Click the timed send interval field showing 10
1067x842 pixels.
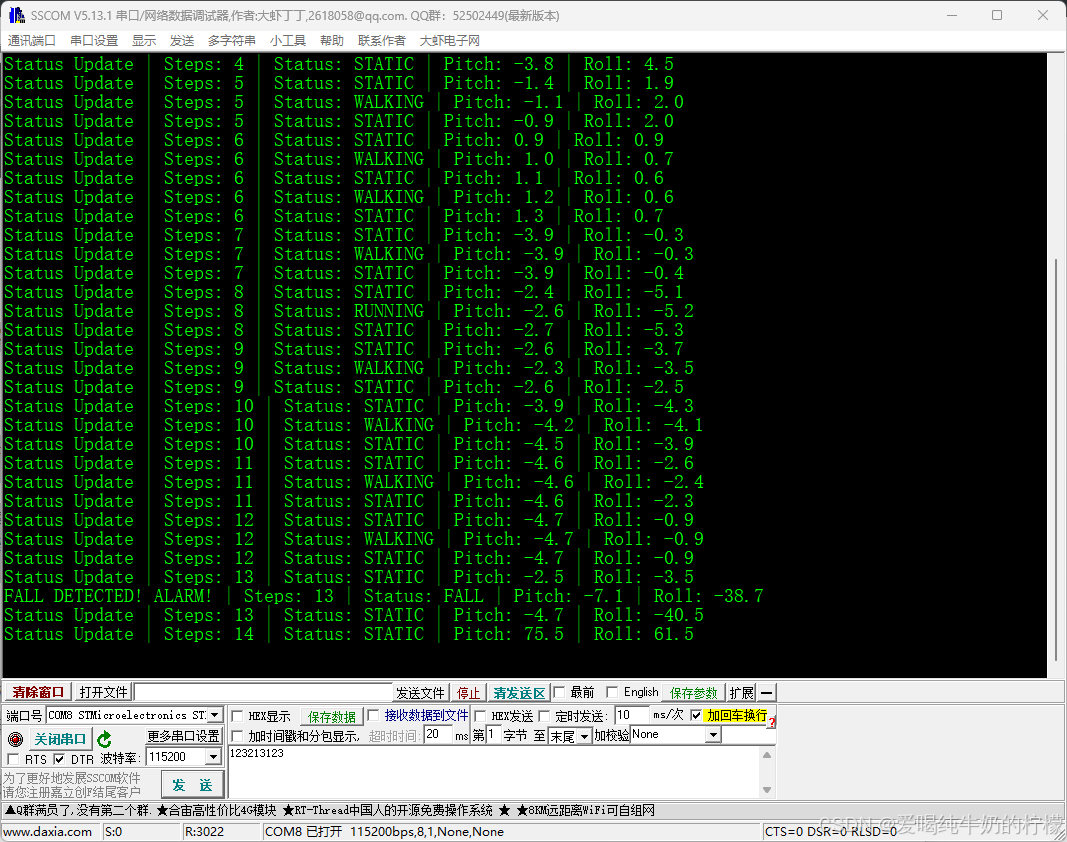tap(631, 715)
